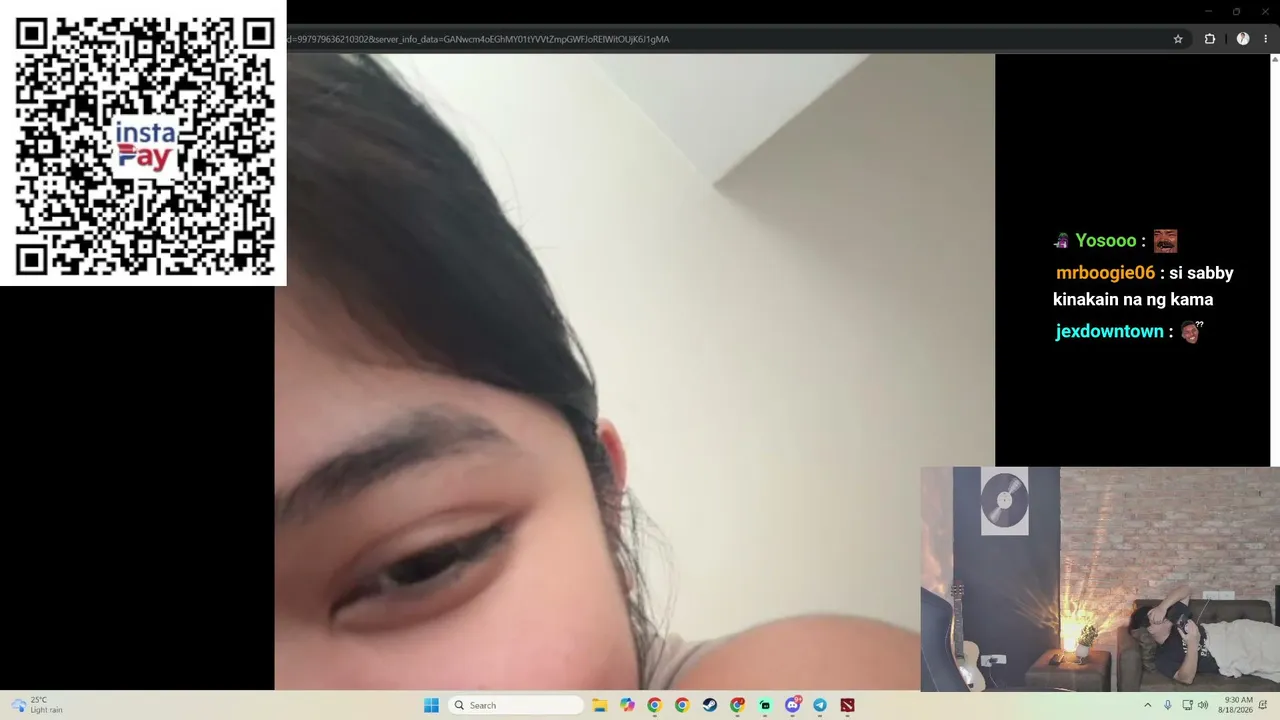The image size is (1280, 720).
Task: Click the taskbar Search box
Action: (x=515, y=705)
